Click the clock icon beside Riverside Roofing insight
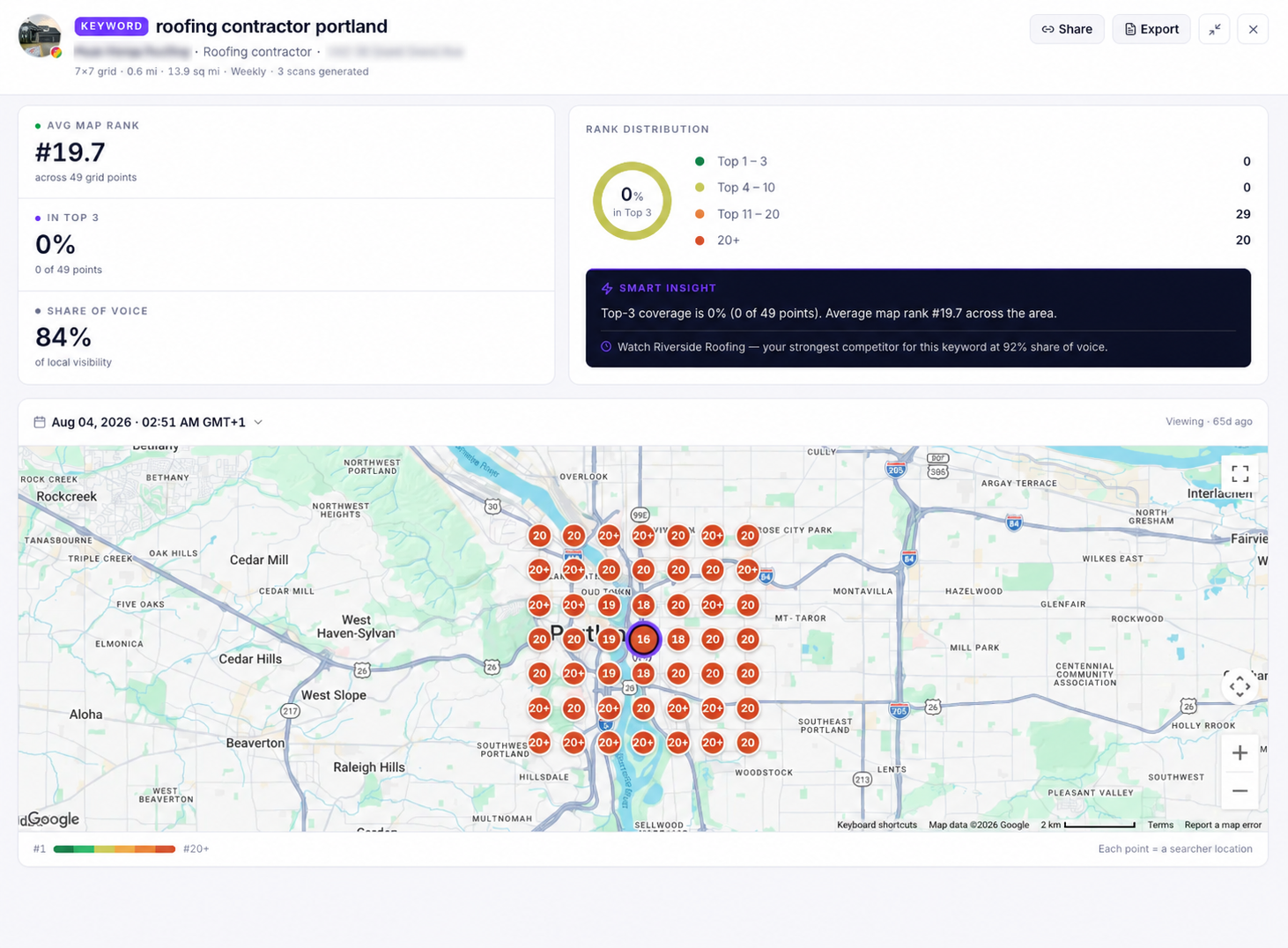This screenshot has height=948, width=1288. pyautogui.click(x=606, y=347)
